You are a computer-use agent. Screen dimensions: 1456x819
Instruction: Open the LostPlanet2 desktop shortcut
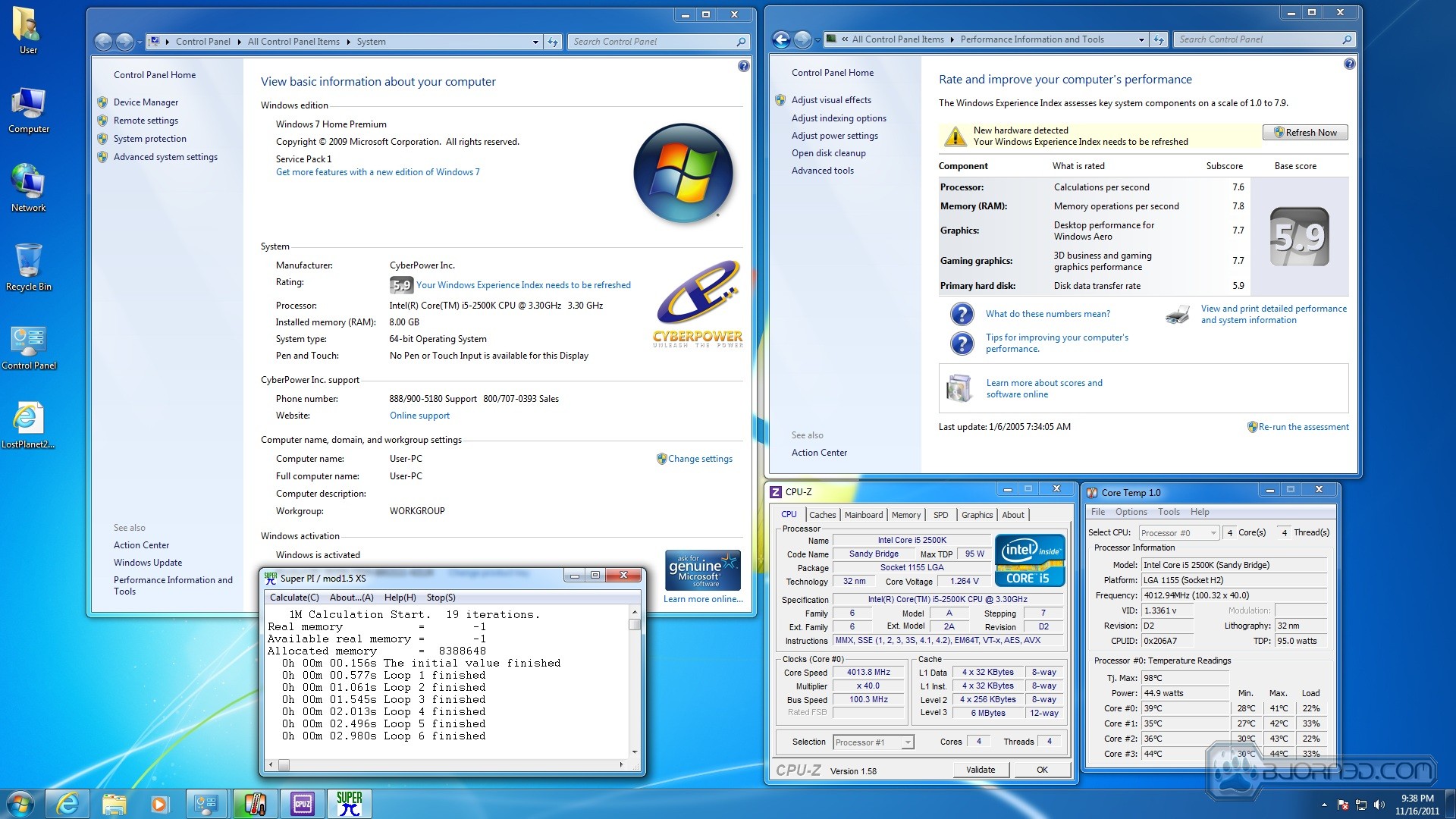pos(28,425)
